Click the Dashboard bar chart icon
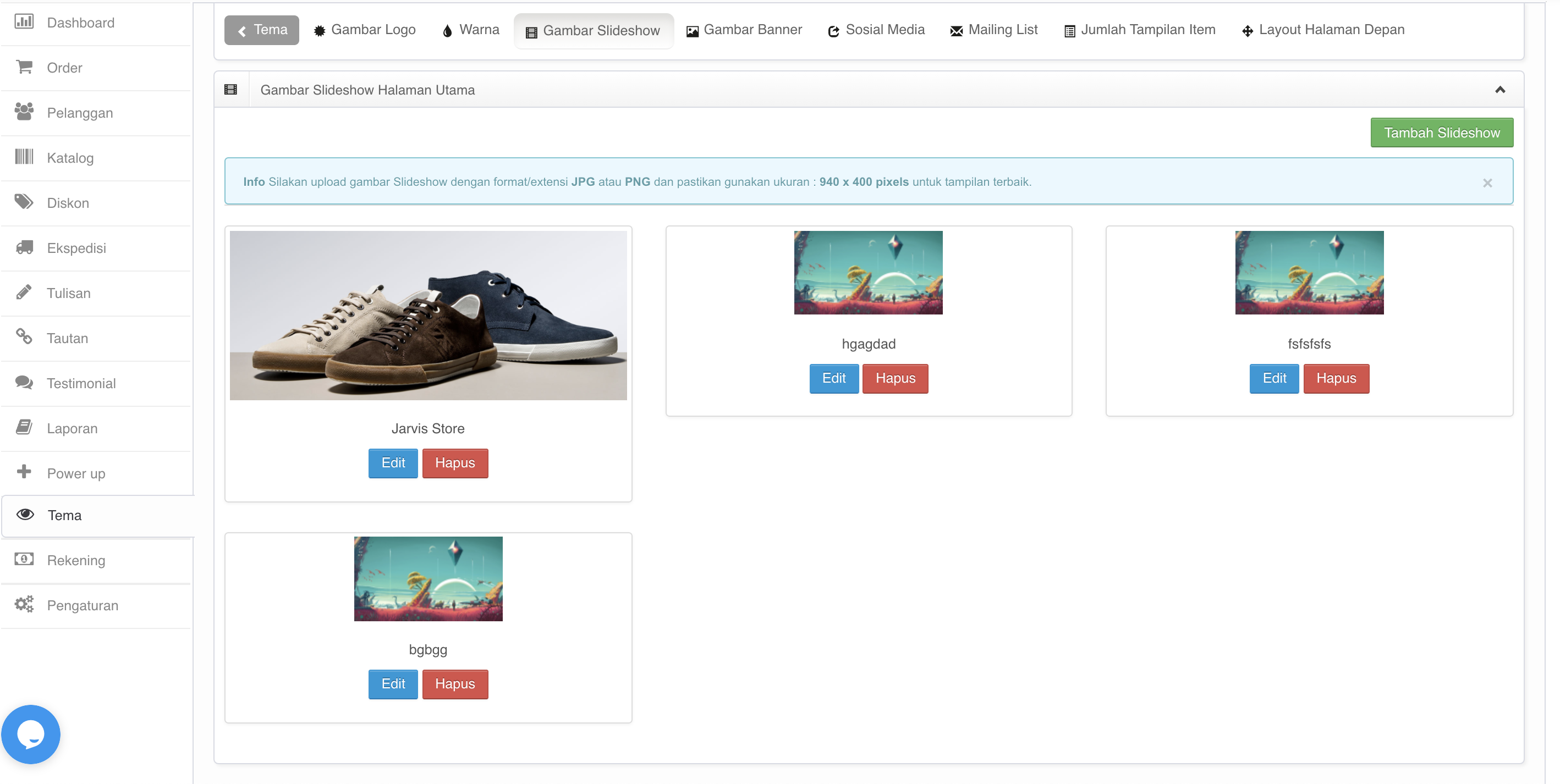The image size is (1560, 784). [24, 22]
